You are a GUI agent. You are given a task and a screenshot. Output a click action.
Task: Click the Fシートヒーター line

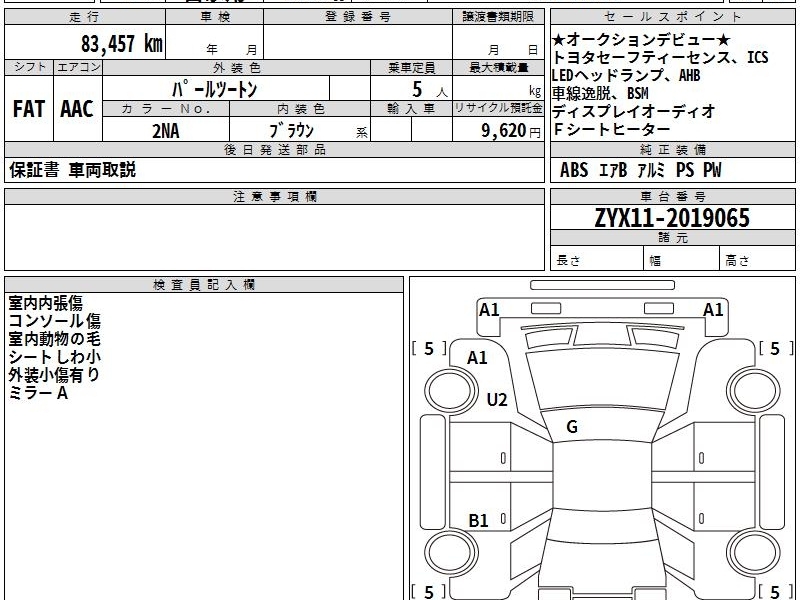(x=611, y=129)
